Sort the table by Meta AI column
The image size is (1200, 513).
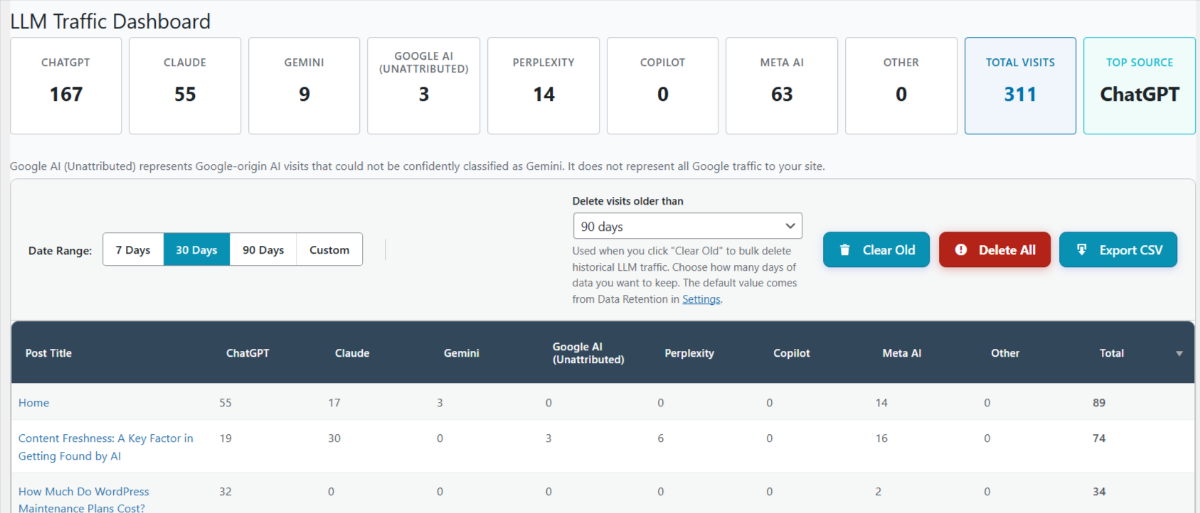click(901, 353)
